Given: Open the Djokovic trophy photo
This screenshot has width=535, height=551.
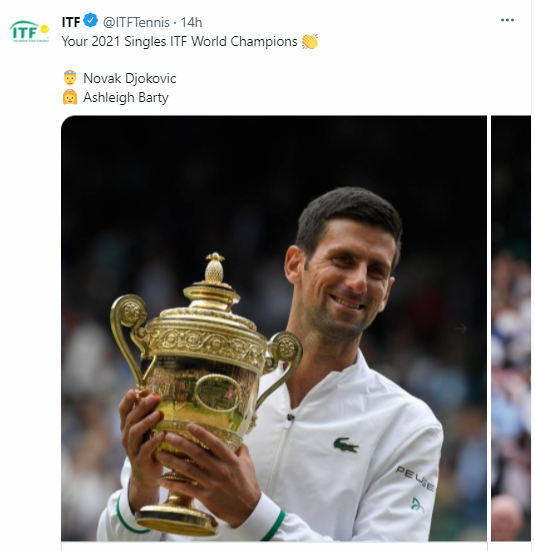Looking at the screenshot, I should (x=274, y=328).
